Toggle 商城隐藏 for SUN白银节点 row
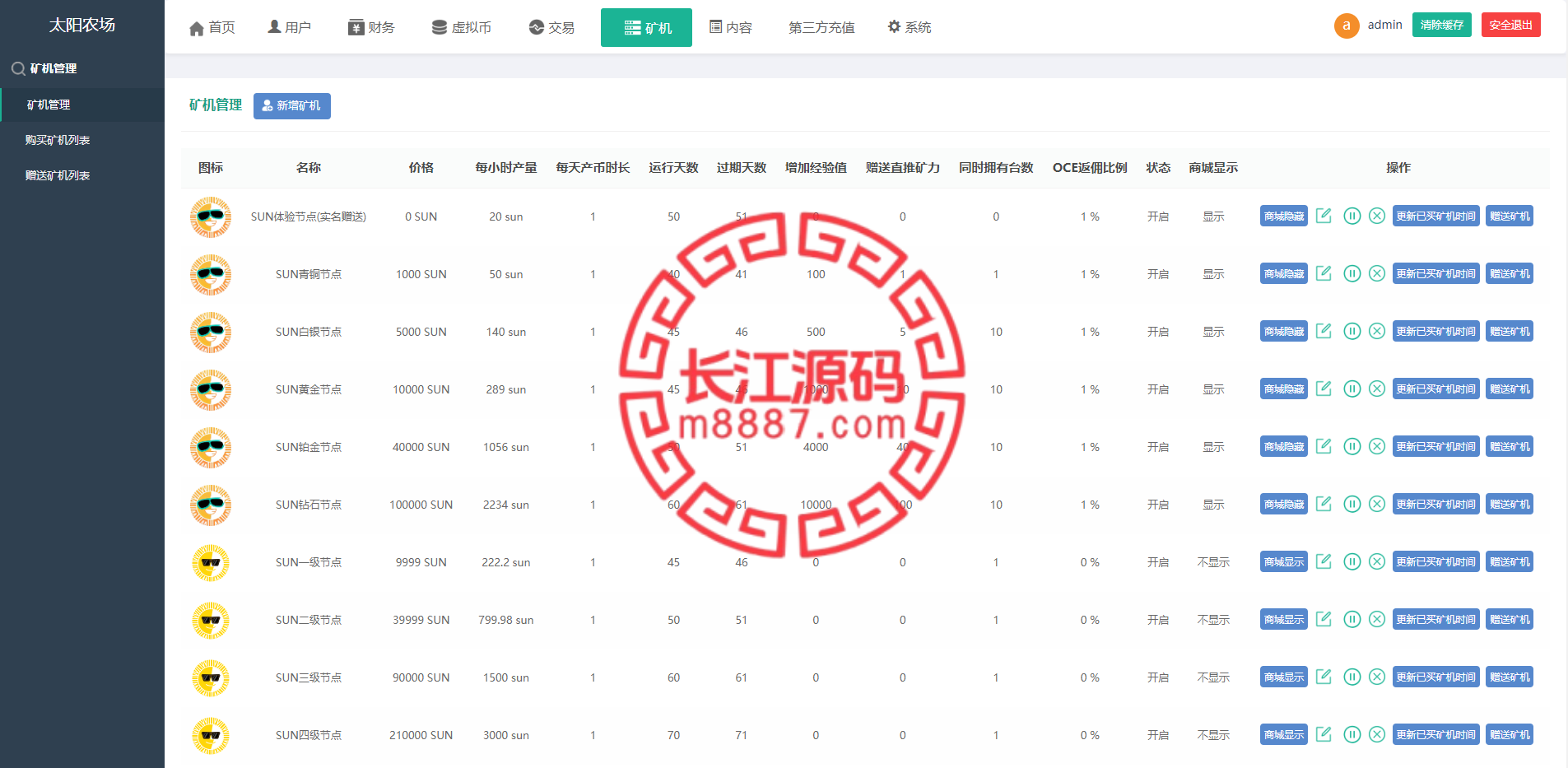This screenshot has height=768, width=1568. coord(1284,332)
